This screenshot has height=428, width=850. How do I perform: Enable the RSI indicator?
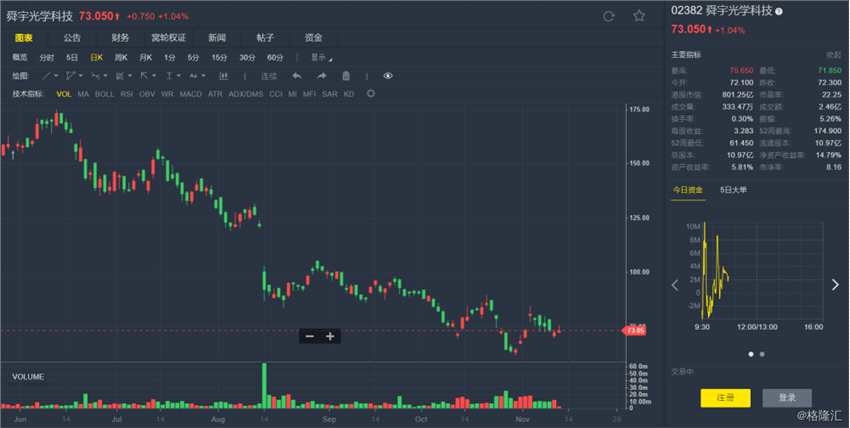pyautogui.click(x=126, y=94)
